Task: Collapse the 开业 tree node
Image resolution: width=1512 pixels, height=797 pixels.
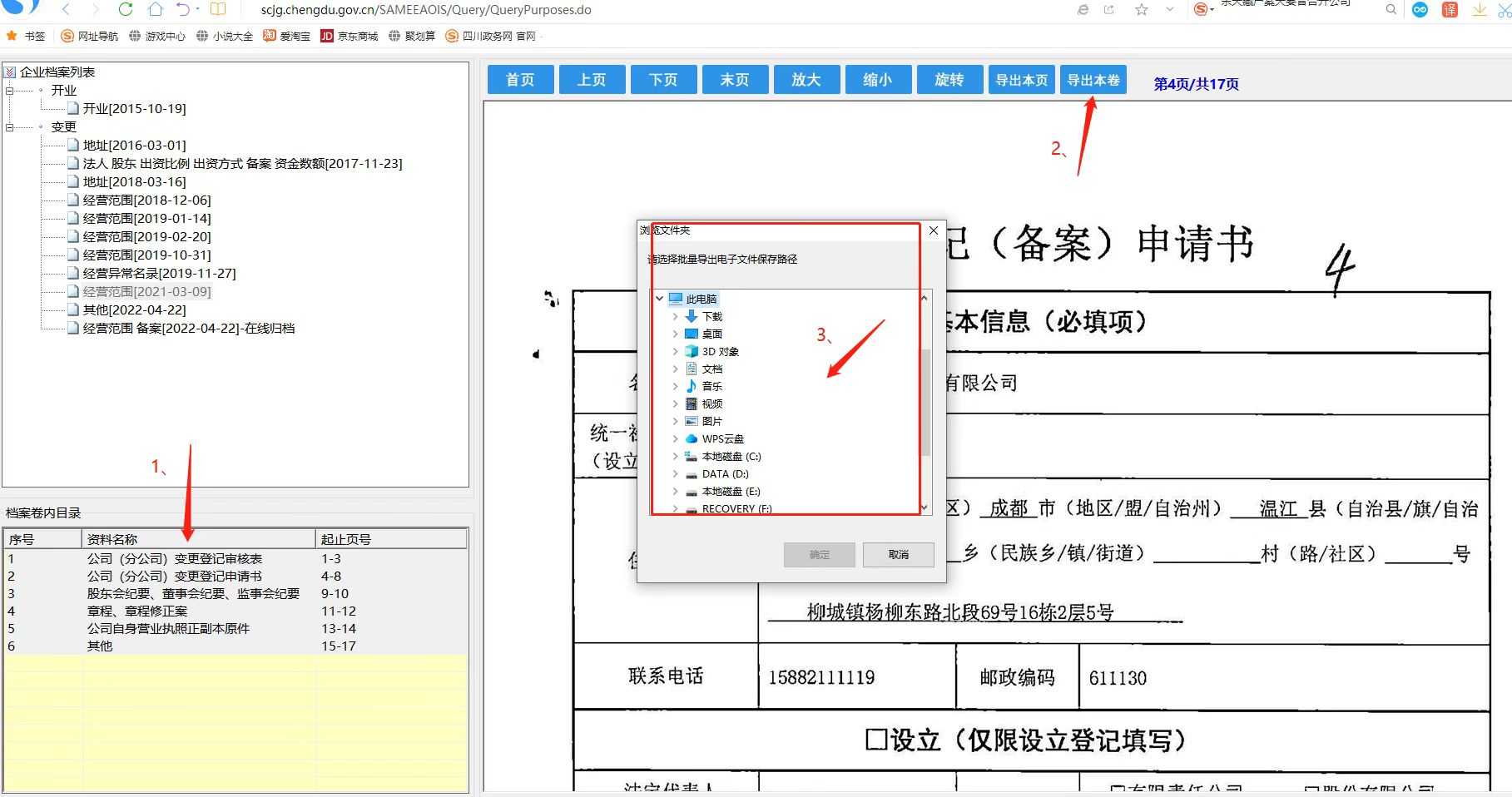Action: click(10, 91)
